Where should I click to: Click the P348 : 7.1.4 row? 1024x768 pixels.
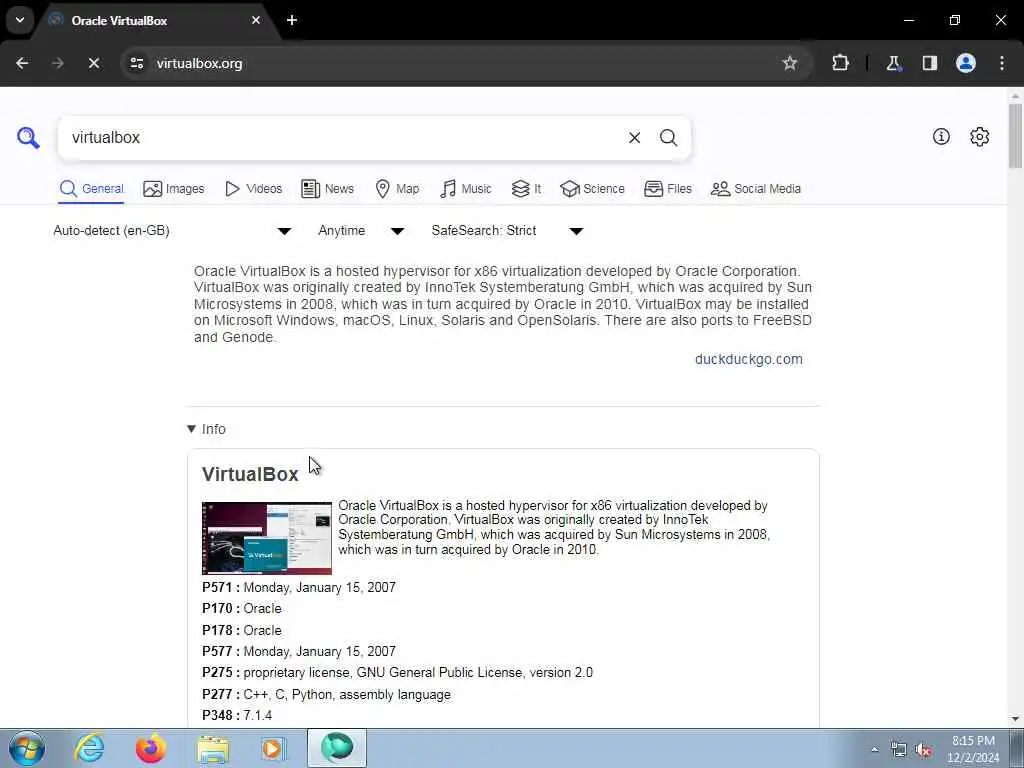tap(237, 716)
